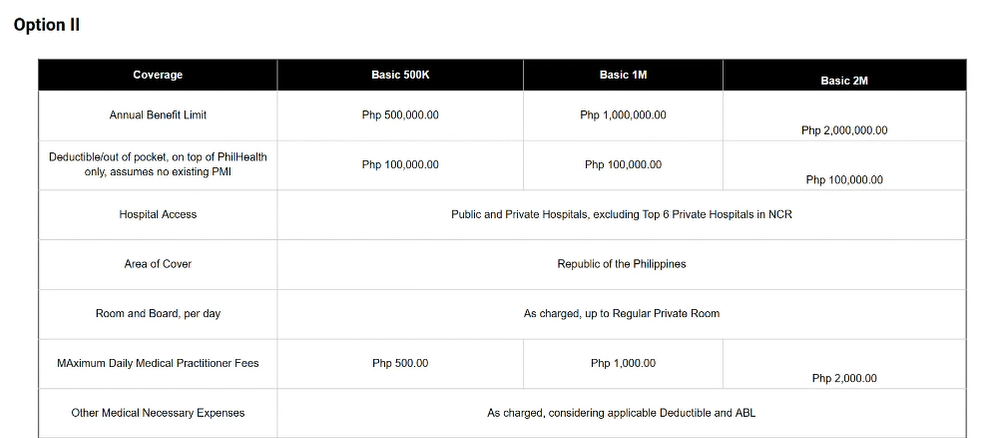Select the MAximum Daily Medical Practitioner Fees label
Viewport: 984px width, 438px height.
coord(158,363)
